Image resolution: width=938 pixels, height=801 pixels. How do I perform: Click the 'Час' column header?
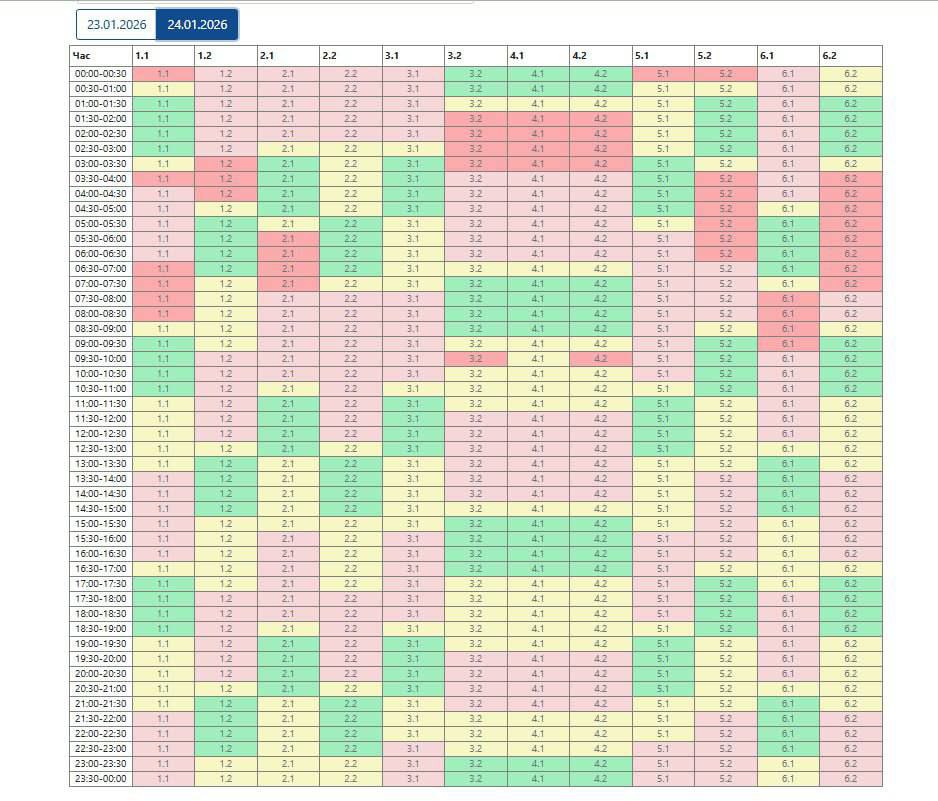pos(100,56)
